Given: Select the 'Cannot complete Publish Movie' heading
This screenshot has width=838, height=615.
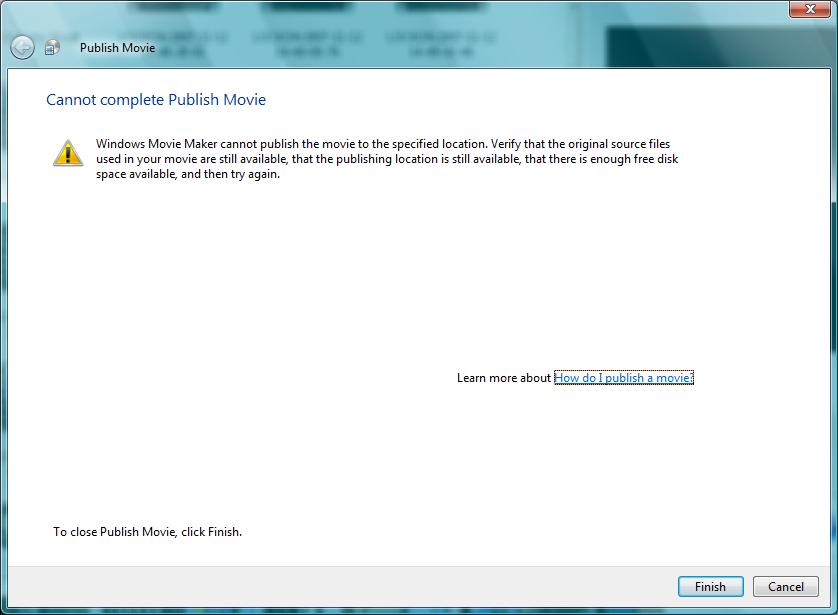Looking at the screenshot, I should tap(156, 99).
